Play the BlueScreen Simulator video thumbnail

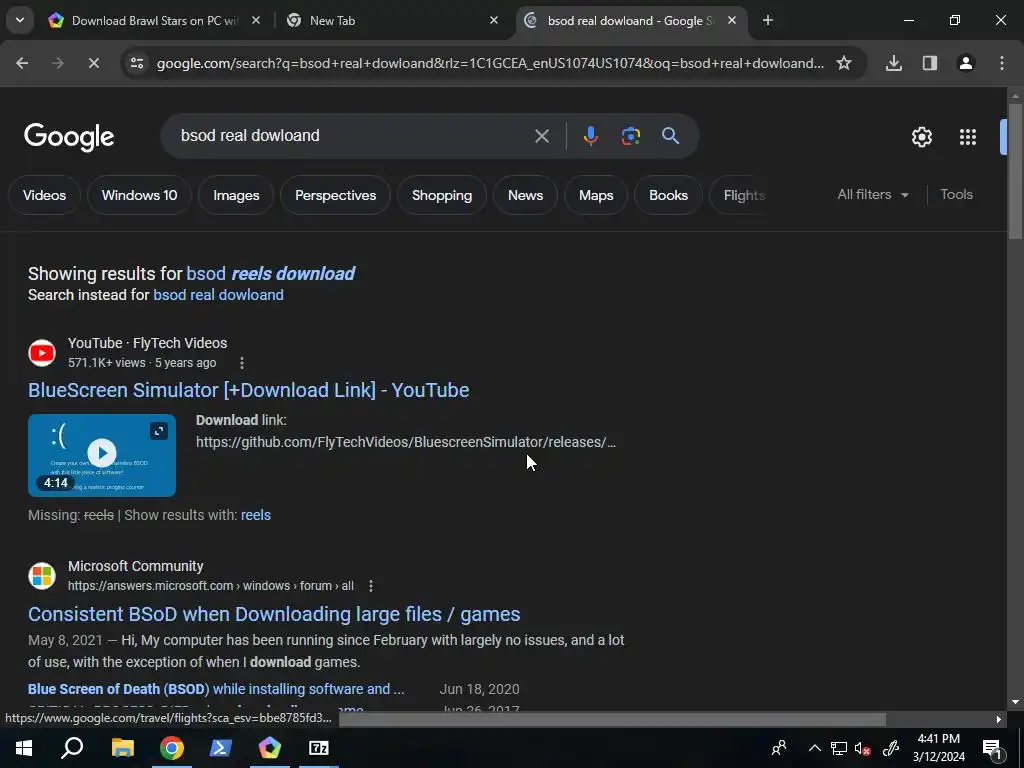pyautogui.click(x=102, y=455)
